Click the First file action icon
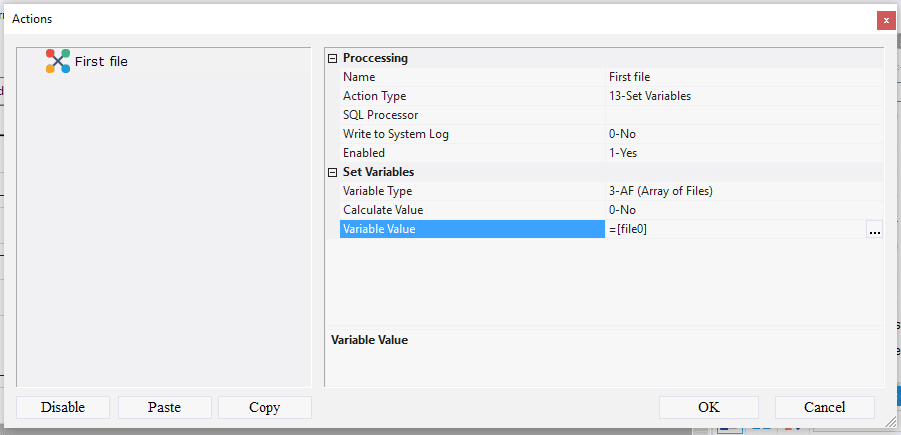This screenshot has width=901, height=435. point(58,61)
